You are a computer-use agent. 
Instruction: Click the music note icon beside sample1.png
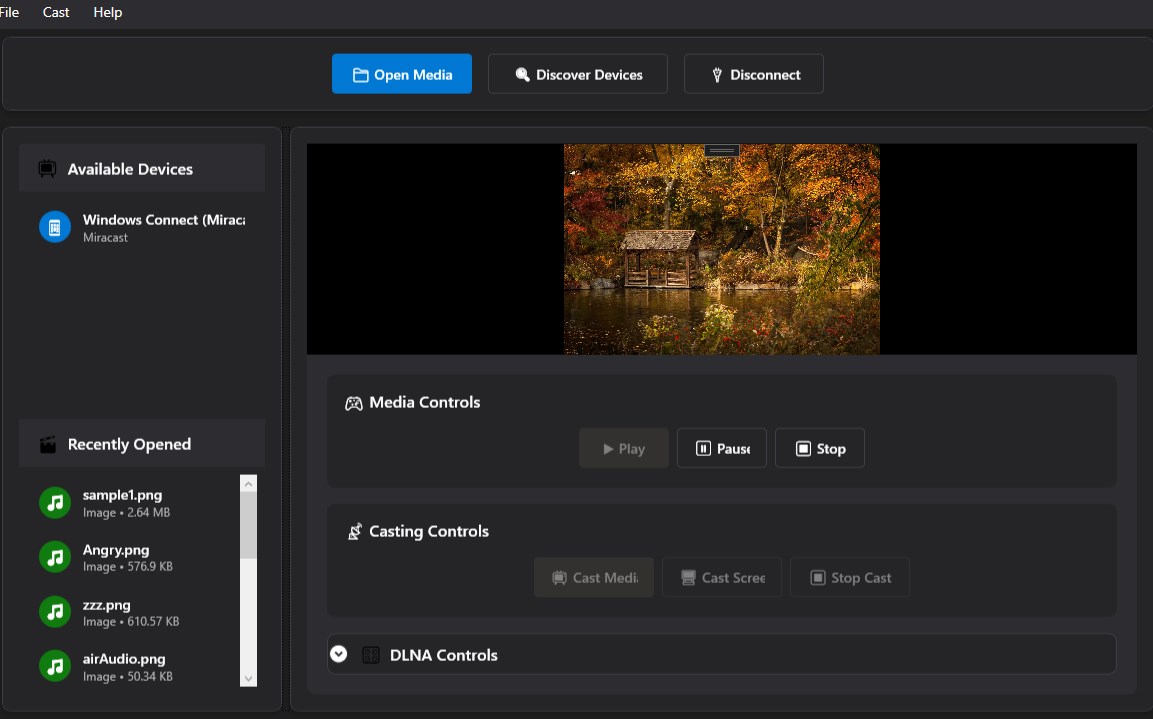click(54, 502)
